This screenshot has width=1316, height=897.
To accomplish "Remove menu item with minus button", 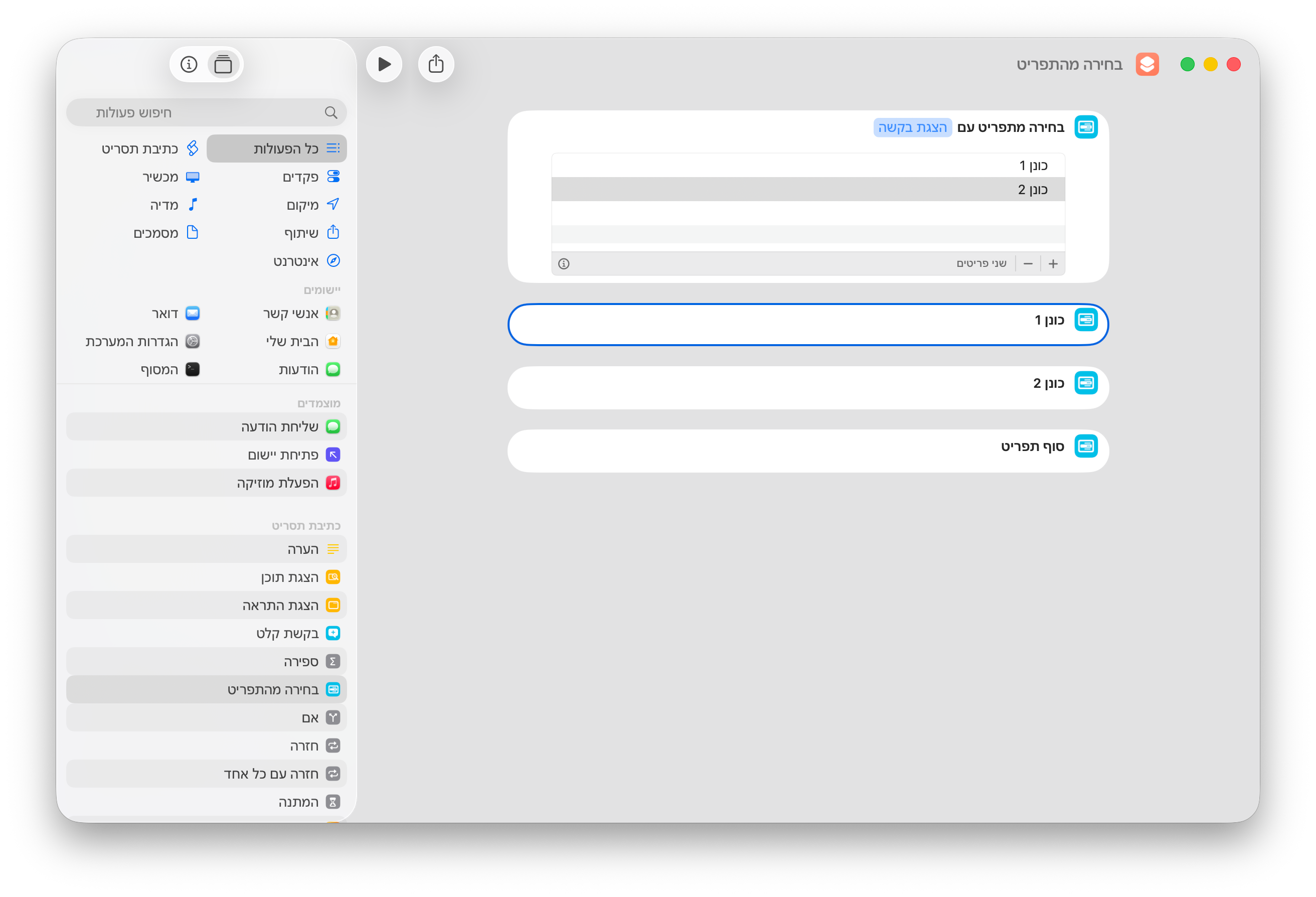I will coord(1028,264).
